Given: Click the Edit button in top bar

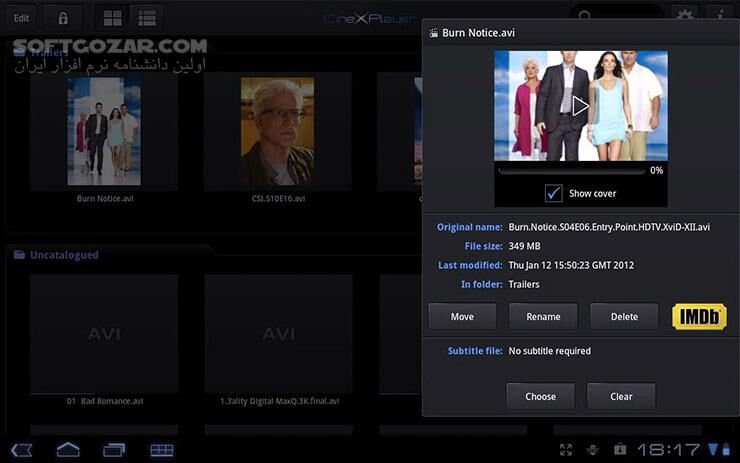Looking at the screenshot, I should (x=21, y=18).
